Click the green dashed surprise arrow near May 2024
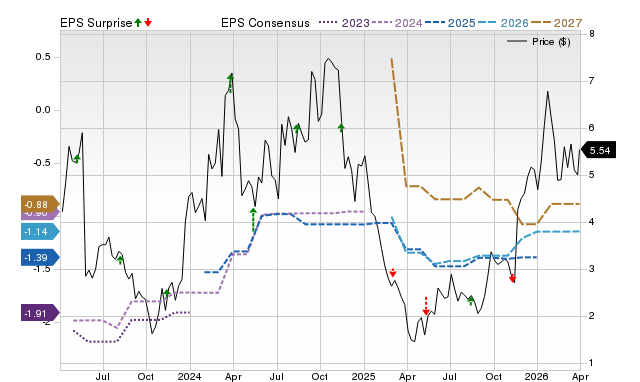 253,220
